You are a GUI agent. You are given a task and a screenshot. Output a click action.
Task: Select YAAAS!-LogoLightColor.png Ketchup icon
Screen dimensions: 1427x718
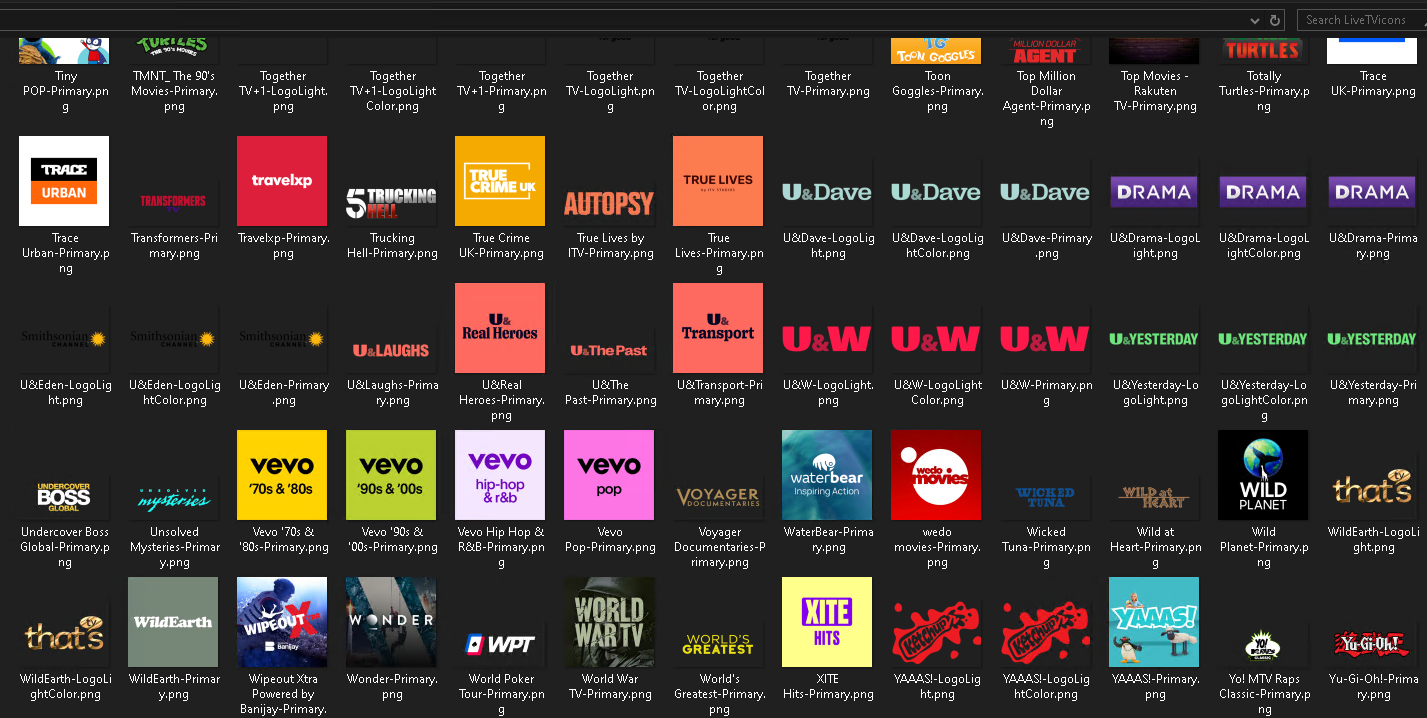pos(1045,634)
